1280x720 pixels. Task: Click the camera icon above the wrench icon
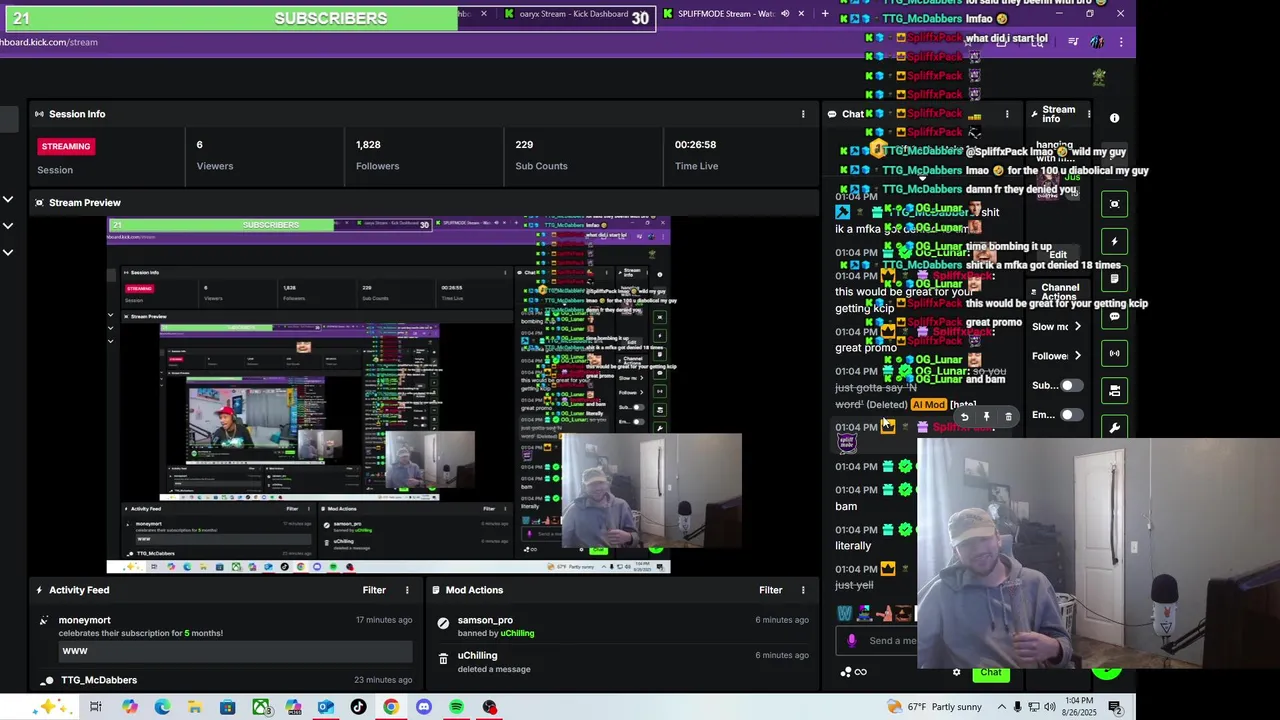tap(1114, 391)
